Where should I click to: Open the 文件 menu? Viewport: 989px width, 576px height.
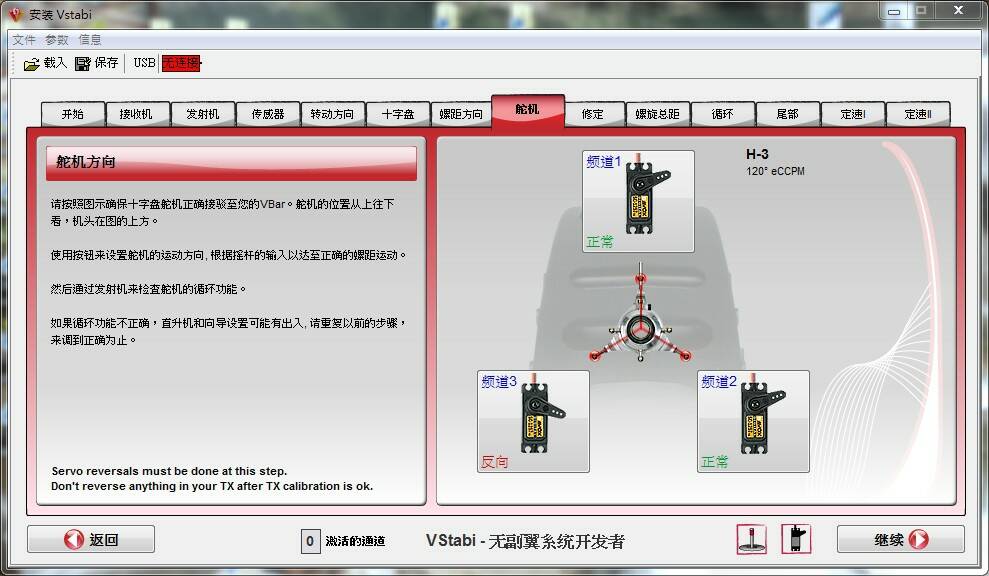coord(24,40)
